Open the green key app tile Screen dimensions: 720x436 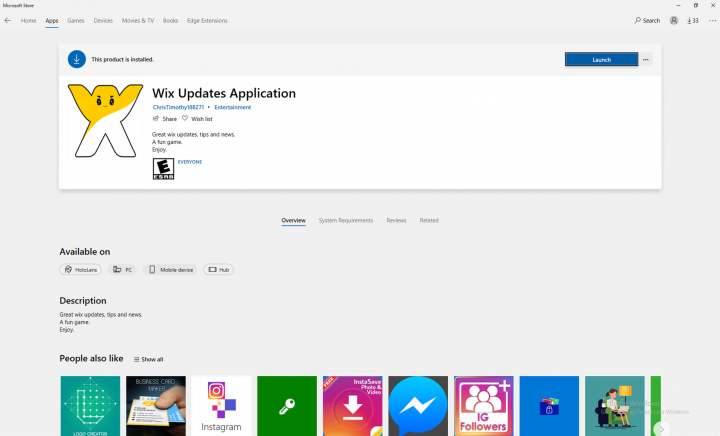(287, 406)
